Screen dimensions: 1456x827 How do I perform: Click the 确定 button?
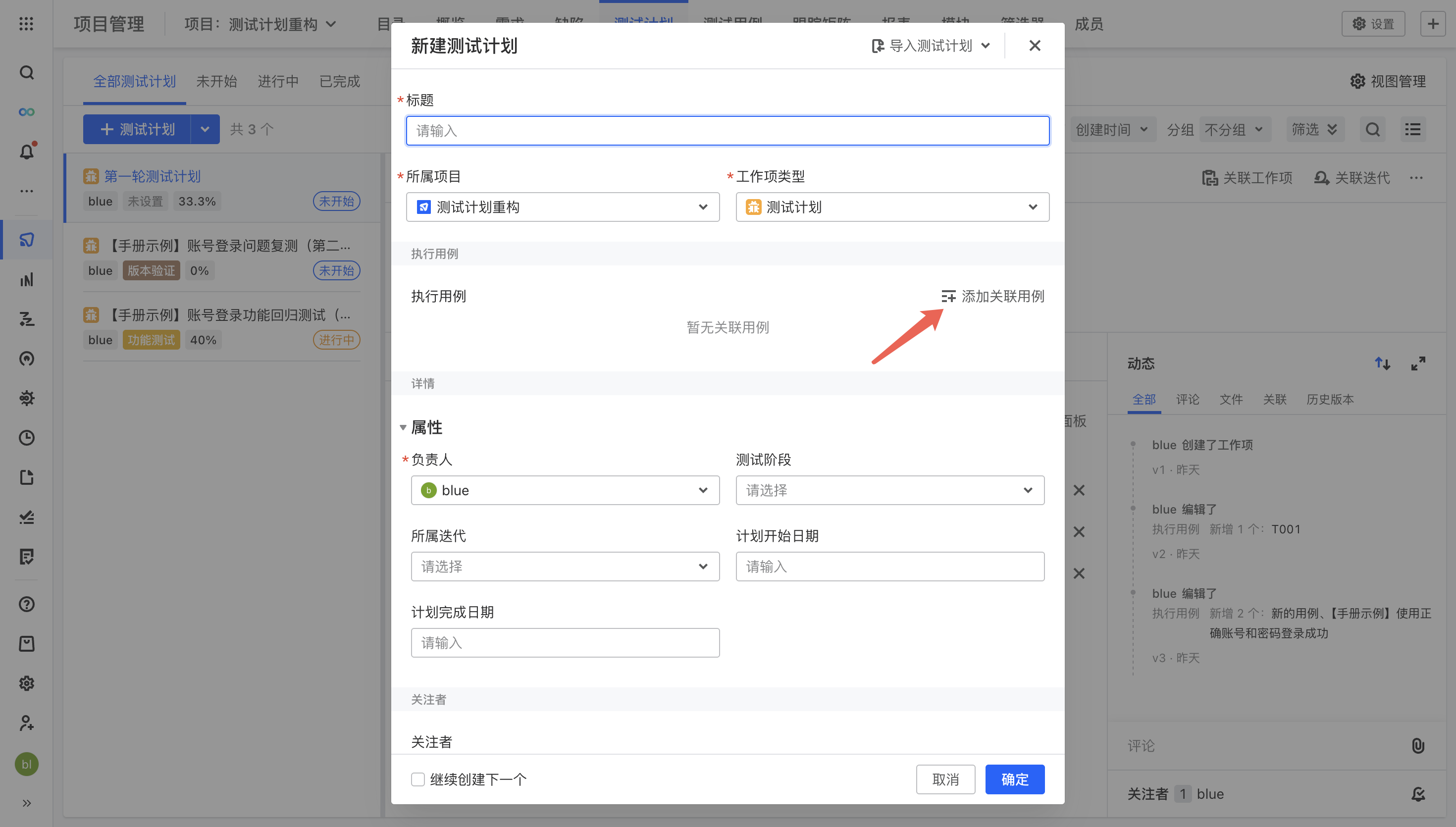pos(1015,779)
